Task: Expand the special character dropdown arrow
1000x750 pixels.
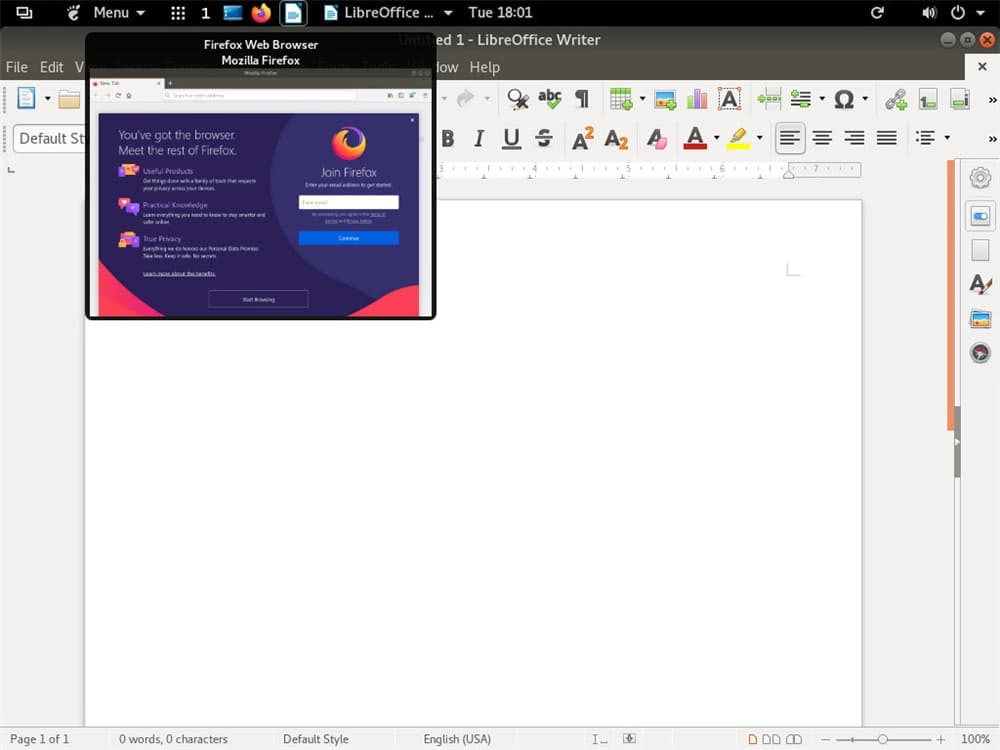Action: pos(865,99)
